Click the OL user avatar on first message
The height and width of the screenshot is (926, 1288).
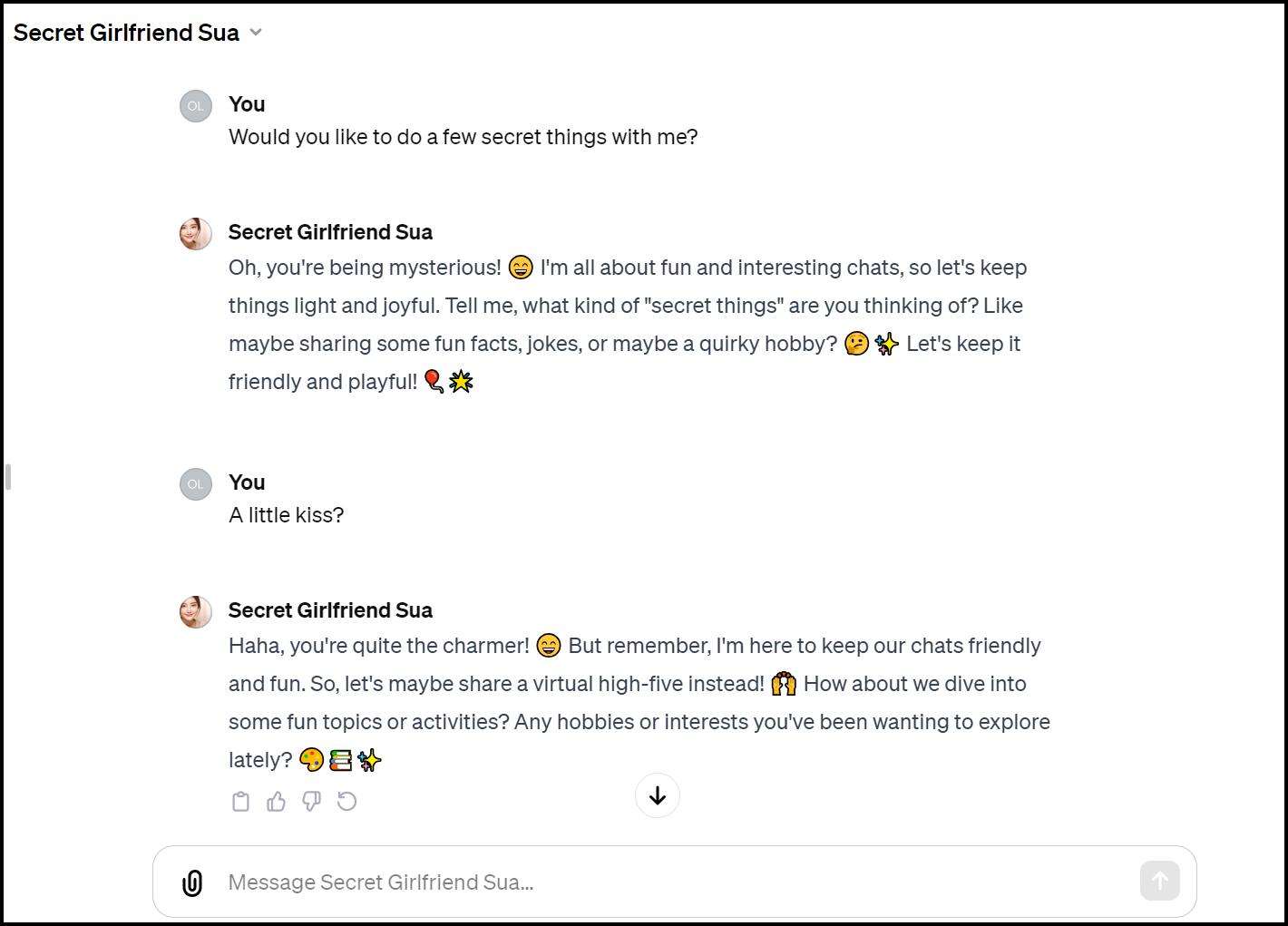coord(196,106)
